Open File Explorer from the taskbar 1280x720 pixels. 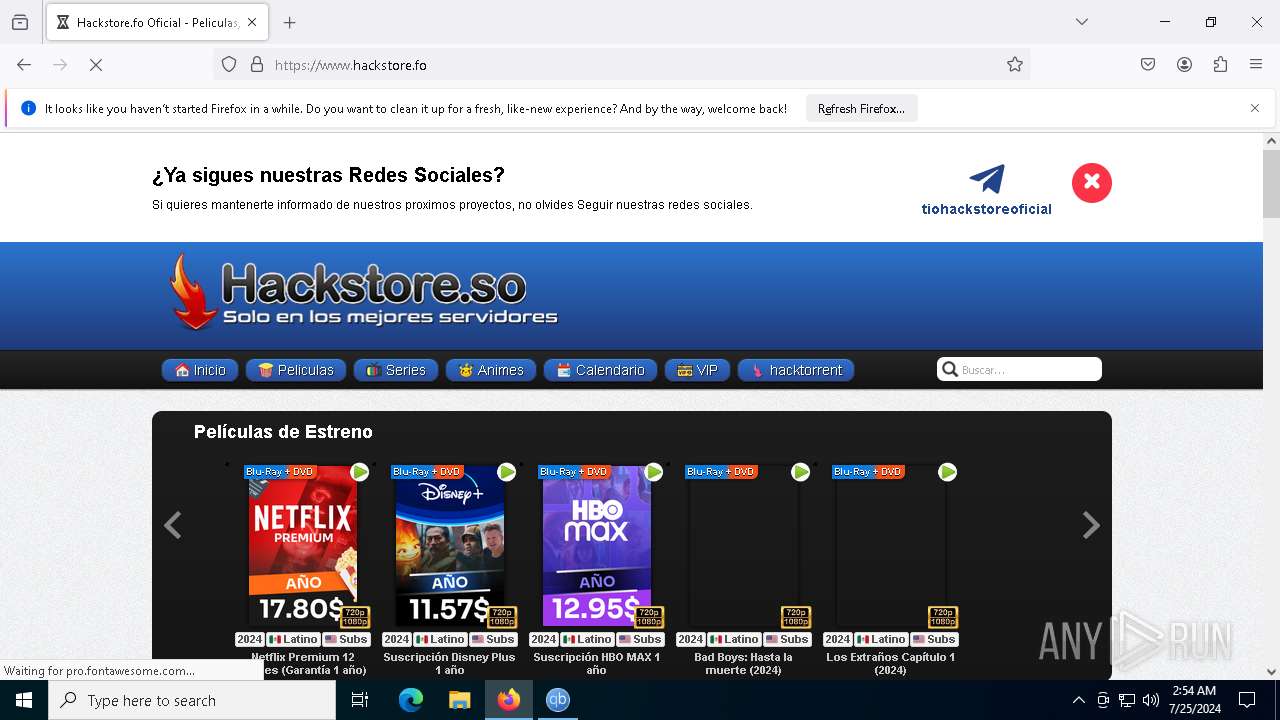coord(460,700)
